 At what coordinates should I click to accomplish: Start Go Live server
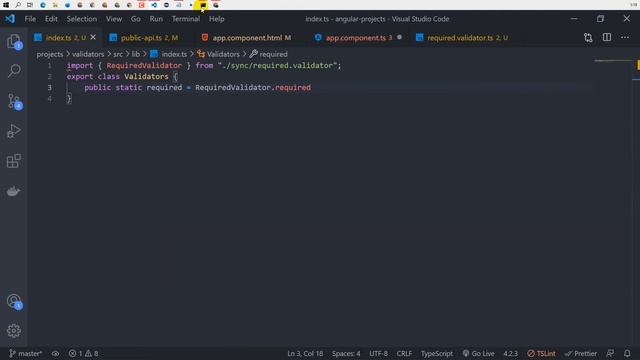point(478,353)
